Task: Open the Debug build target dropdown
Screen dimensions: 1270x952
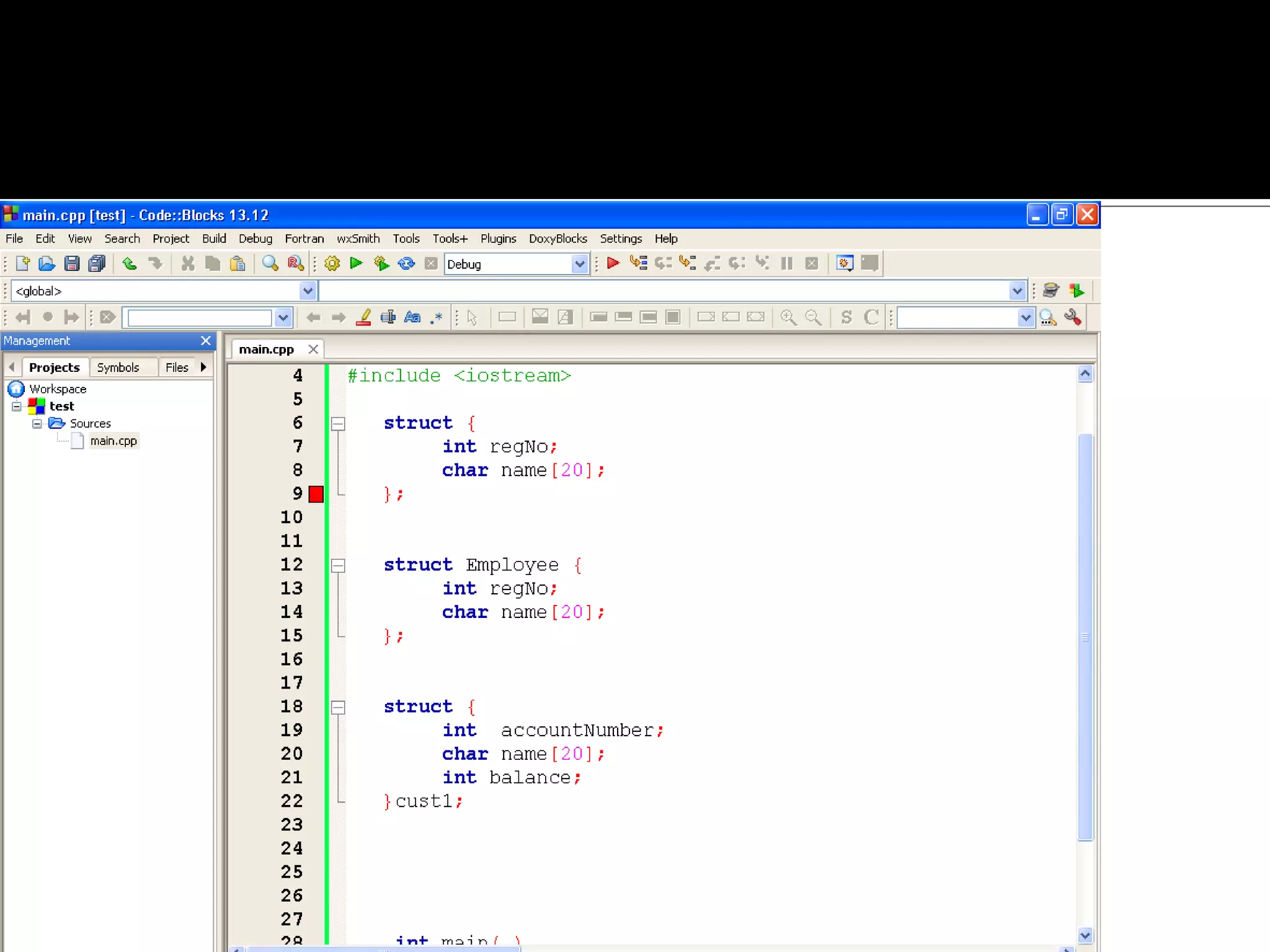Action: tap(579, 264)
